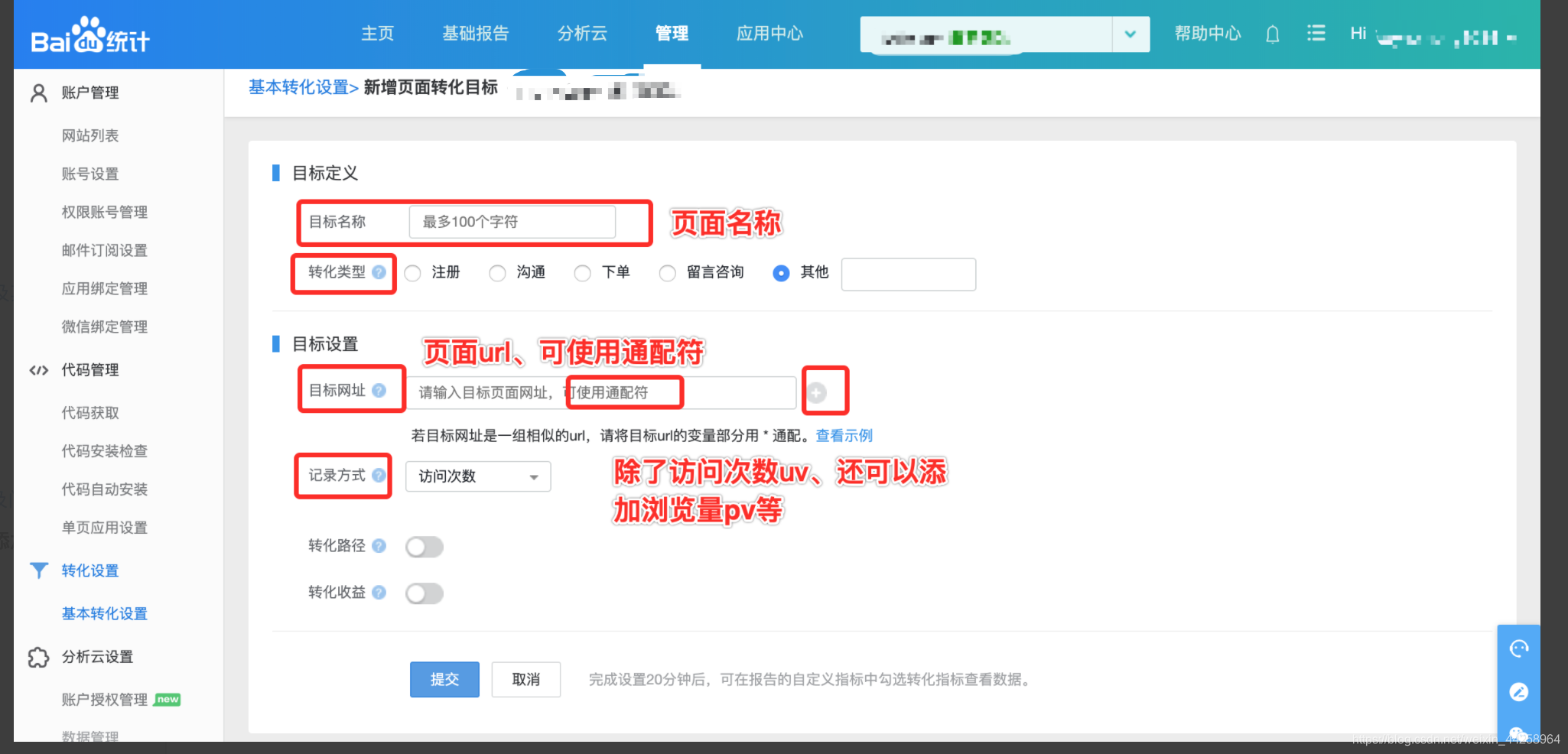
Task: Click help icon beside 转化路径
Action: [379, 546]
